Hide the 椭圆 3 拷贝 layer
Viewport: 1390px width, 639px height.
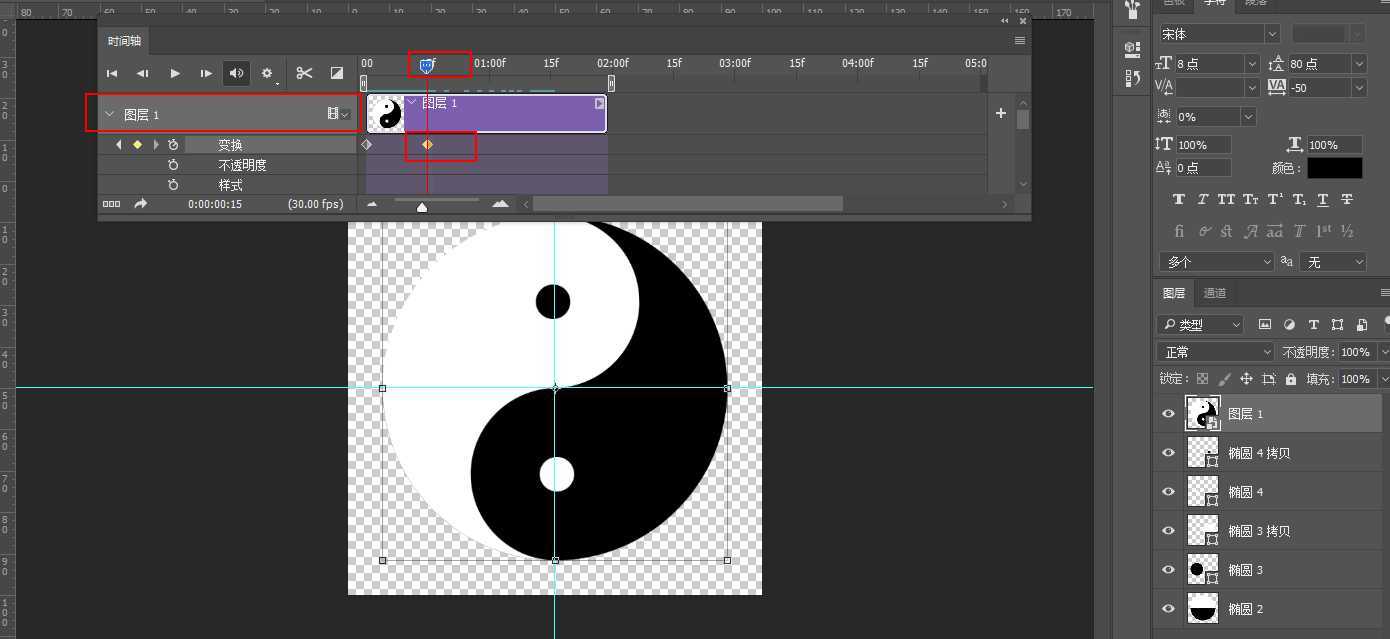click(1168, 530)
